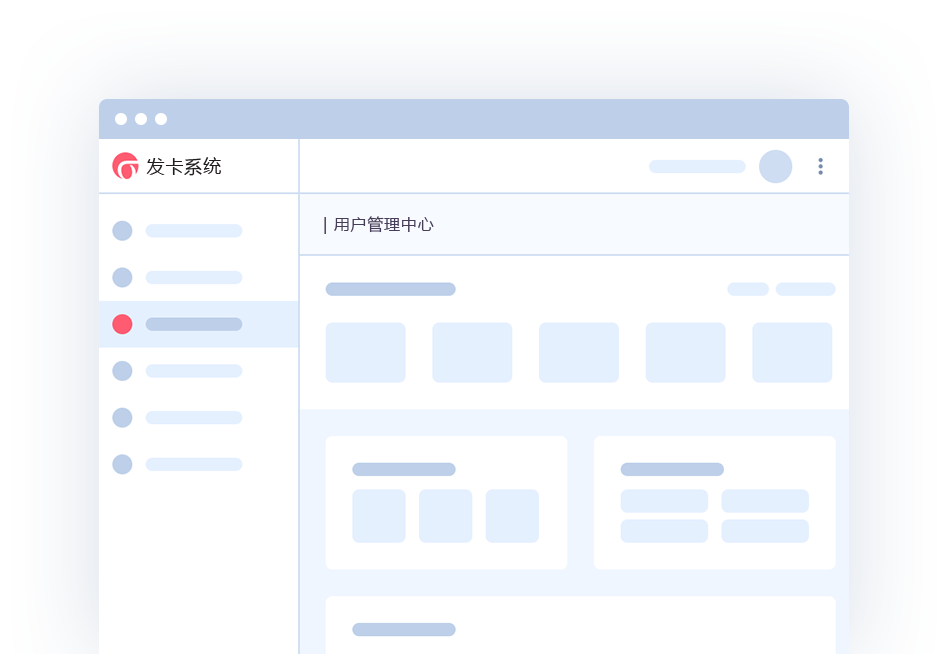This screenshot has height=654, width=949.
Task: Click the fourth sidebar item's circle icon
Action: [122, 371]
